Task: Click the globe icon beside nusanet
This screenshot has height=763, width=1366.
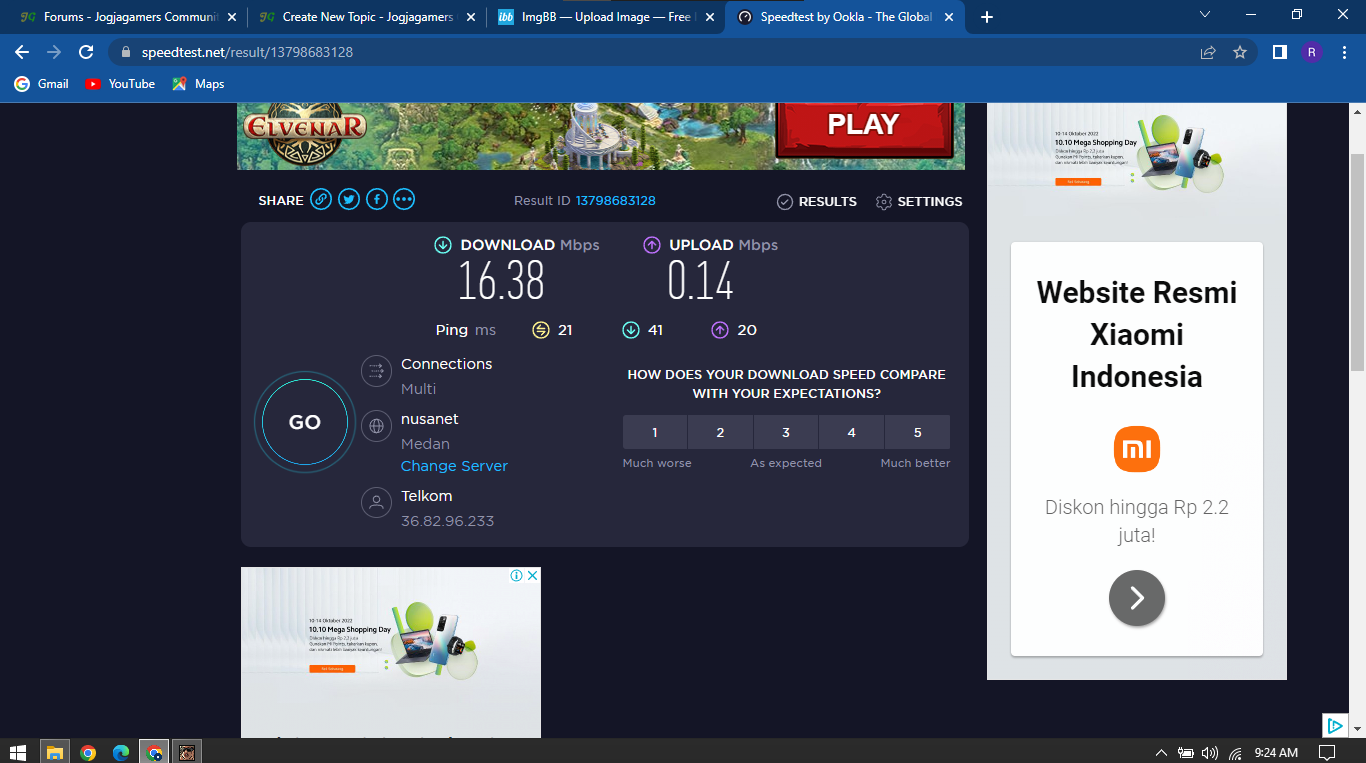Action: (377, 426)
